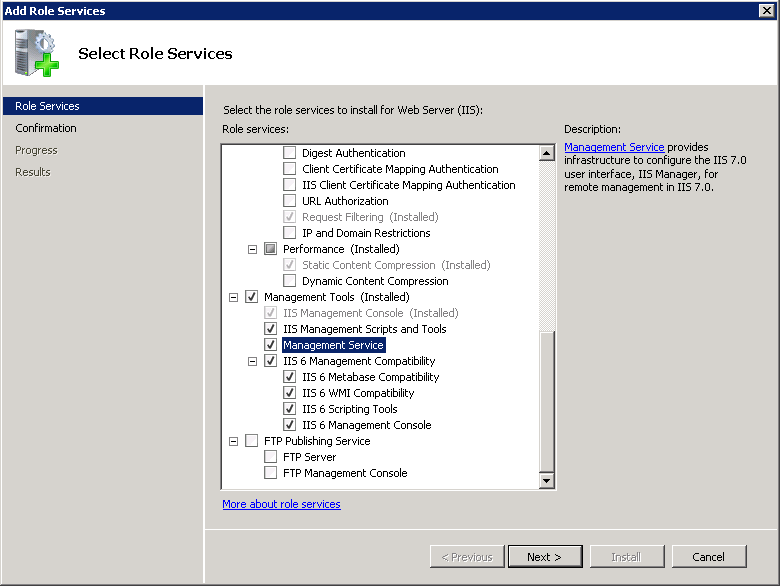Check the FTP Server checkbox
The width and height of the screenshot is (780, 586).
pos(271,457)
